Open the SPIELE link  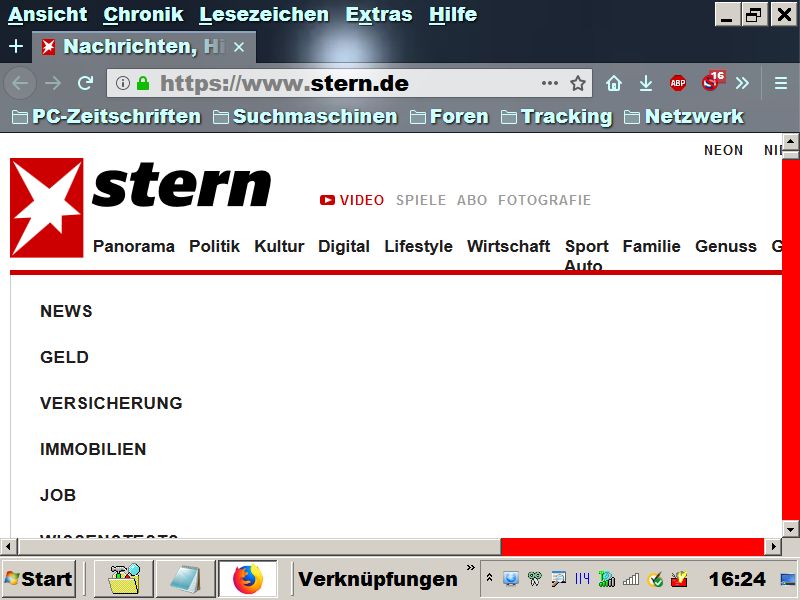coord(421,200)
